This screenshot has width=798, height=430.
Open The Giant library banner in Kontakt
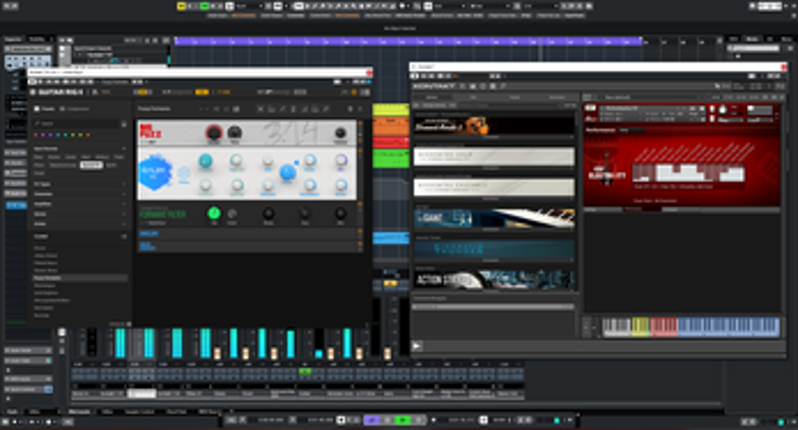coord(494,218)
